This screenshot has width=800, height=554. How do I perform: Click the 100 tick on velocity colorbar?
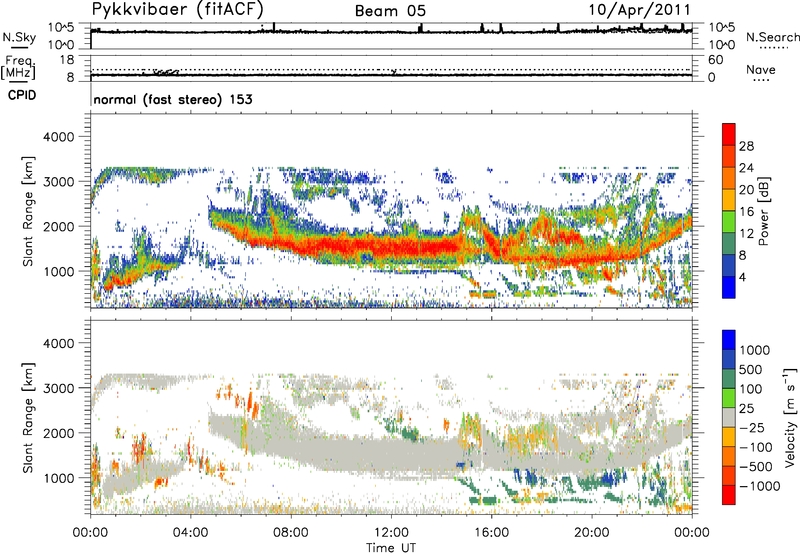[751, 389]
